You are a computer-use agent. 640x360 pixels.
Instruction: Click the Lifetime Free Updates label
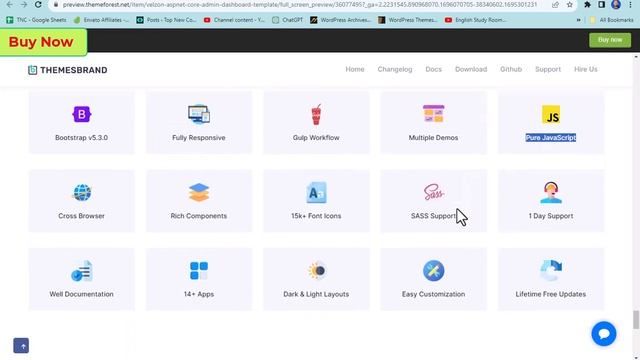tap(551, 294)
